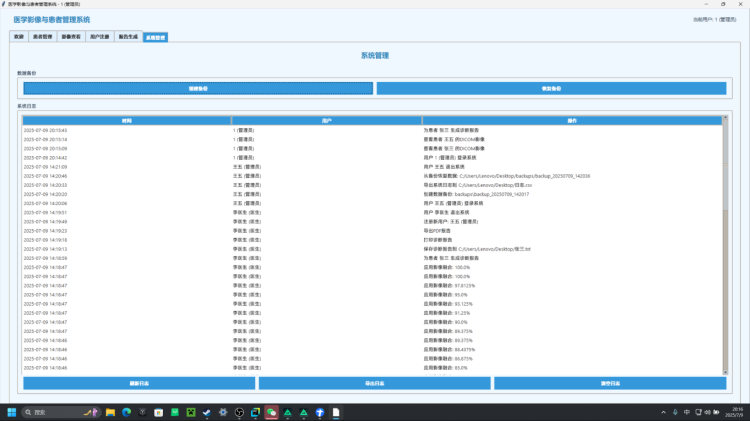Screen dimensions: 750x421
Task: Open the 影像查看 tab
Action: click(71, 37)
